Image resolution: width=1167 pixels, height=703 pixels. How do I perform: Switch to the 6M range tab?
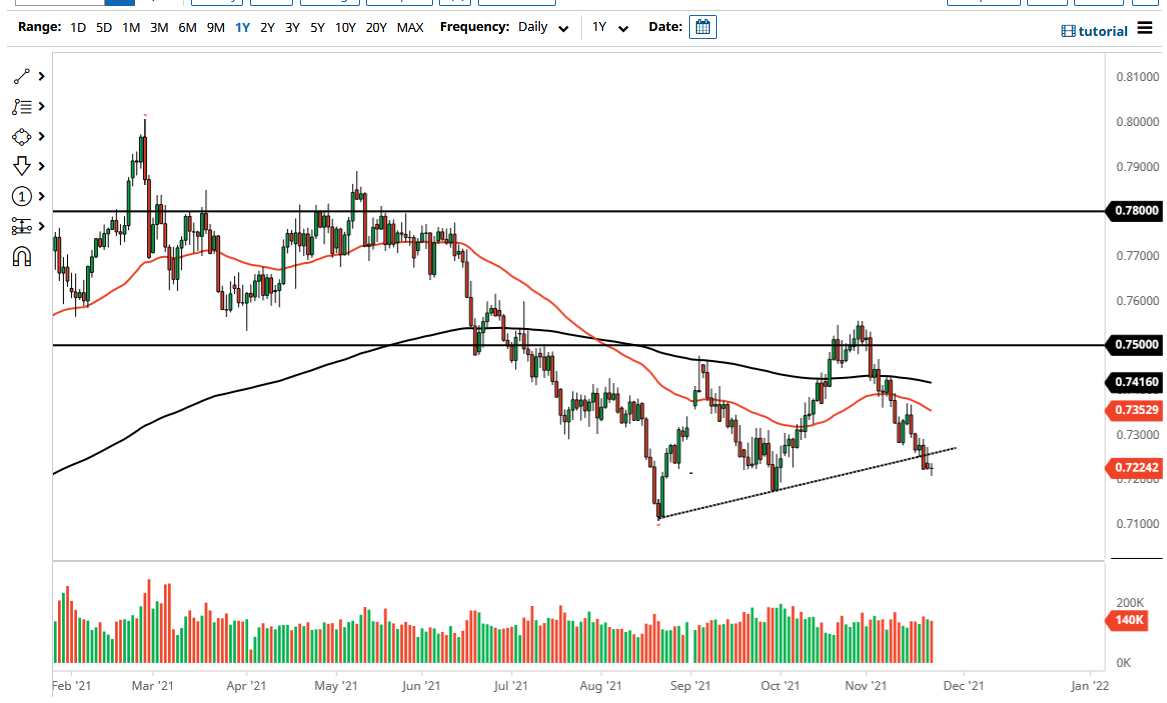pyautogui.click(x=185, y=27)
